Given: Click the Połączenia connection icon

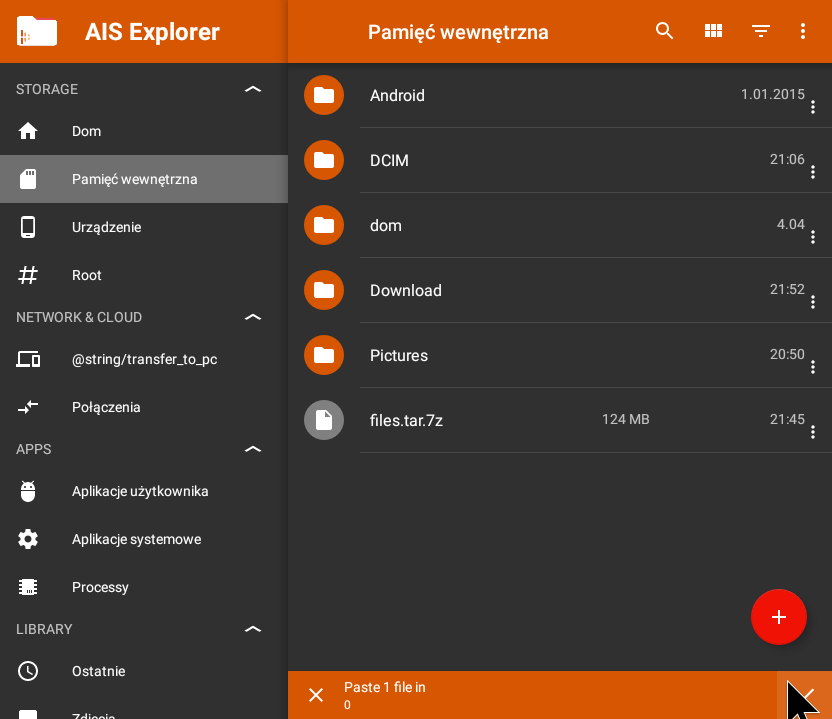Looking at the screenshot, I should tap(27, 407).
